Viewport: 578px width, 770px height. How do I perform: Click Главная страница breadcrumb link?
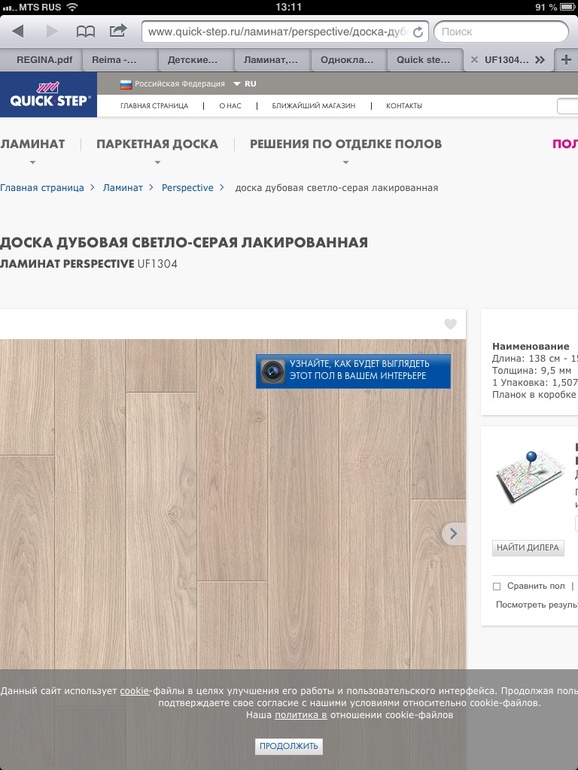(x=42, y=188)
